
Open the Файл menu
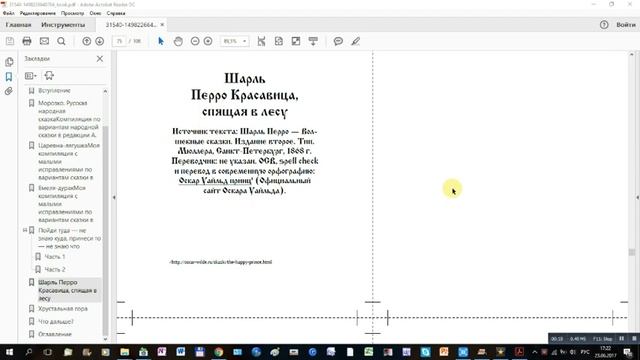pyautogui.click(x=9, y=13)
